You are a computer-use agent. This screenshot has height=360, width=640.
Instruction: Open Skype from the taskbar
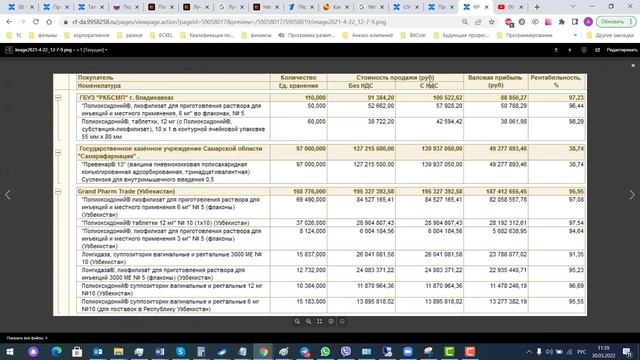(180, 351)
